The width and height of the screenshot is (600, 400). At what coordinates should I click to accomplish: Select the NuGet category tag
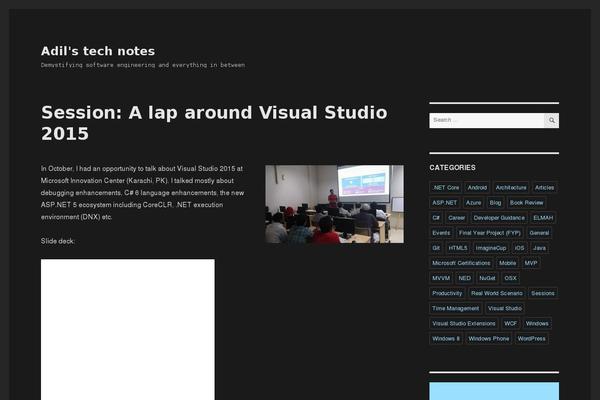click(488, 278)
